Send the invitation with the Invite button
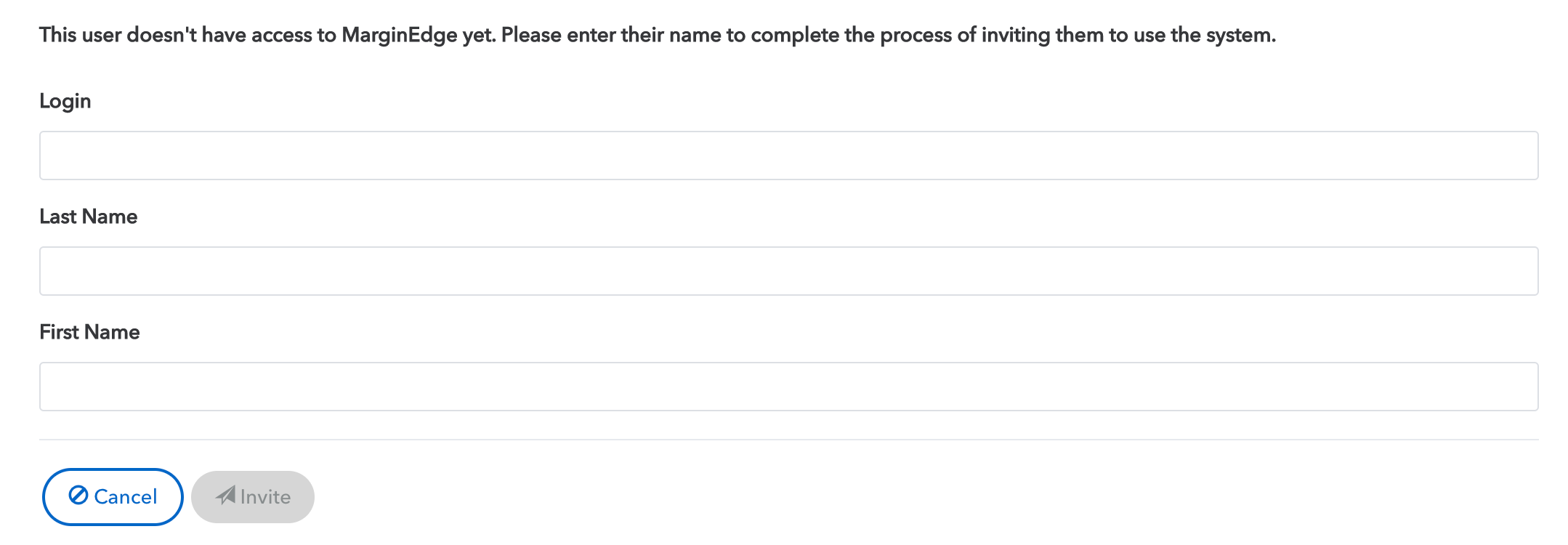This screenshot has height=545, width=1568. pyautogui.click(x=253, y=497)
